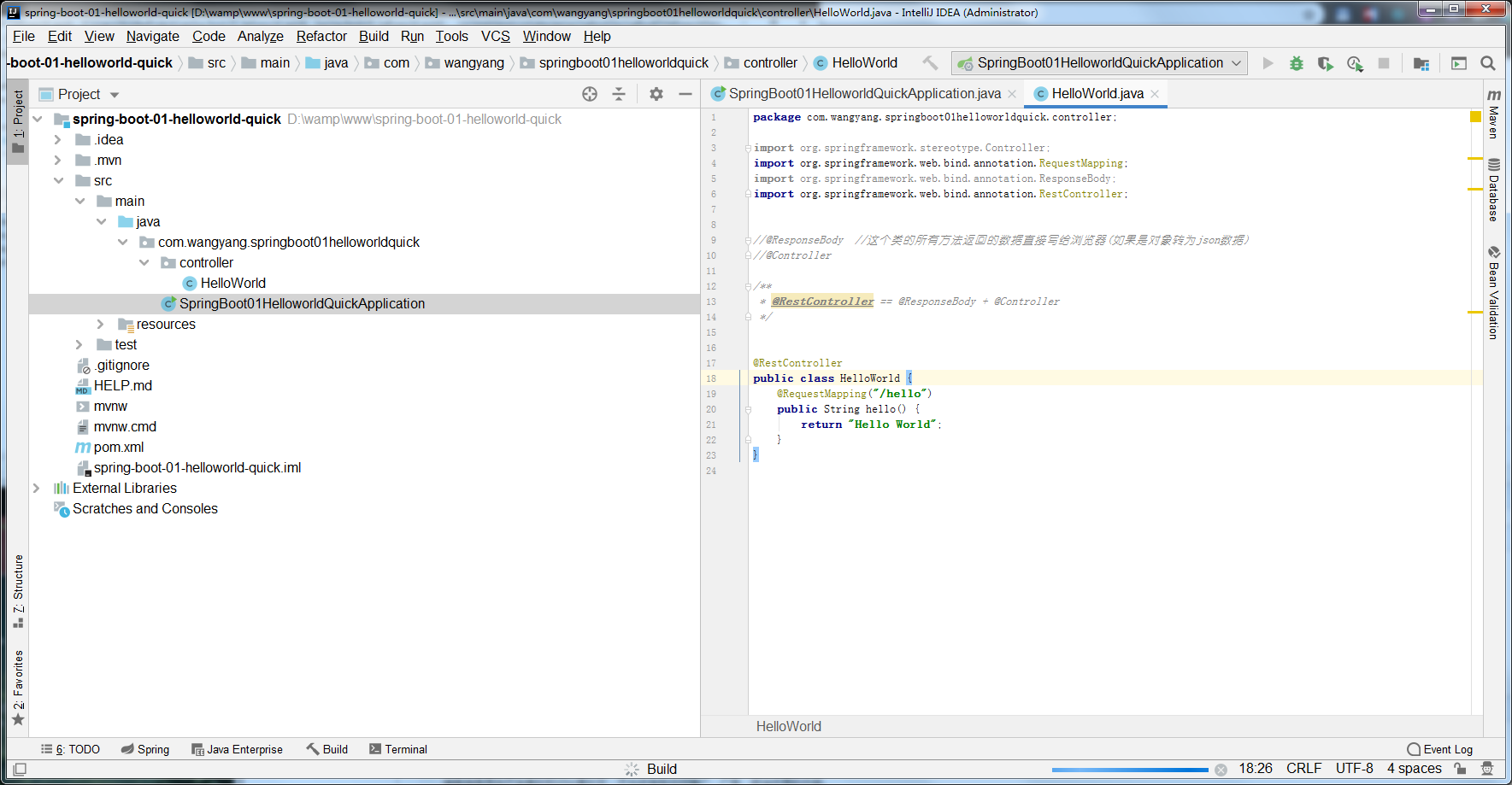This screenshot has height=785, width=1512.
Task: Open the Terminal tool window button
Action: 398,749
